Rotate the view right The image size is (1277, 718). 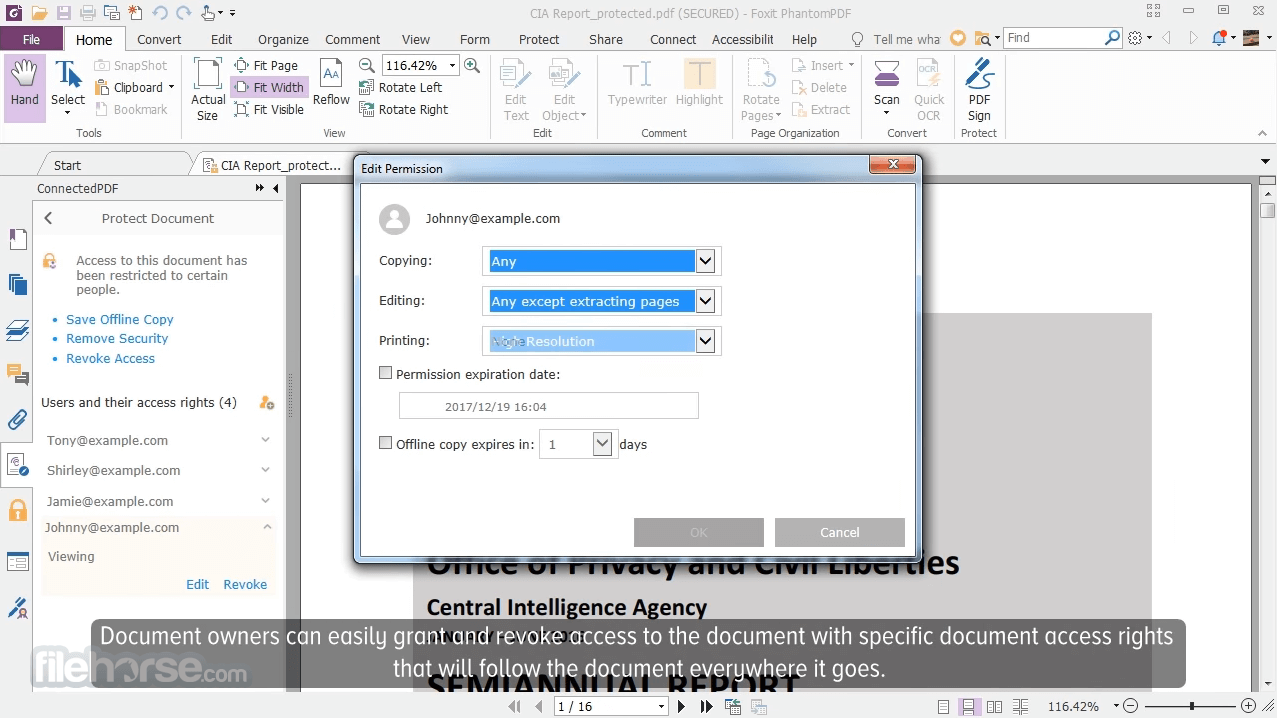(x=403, y=109)
